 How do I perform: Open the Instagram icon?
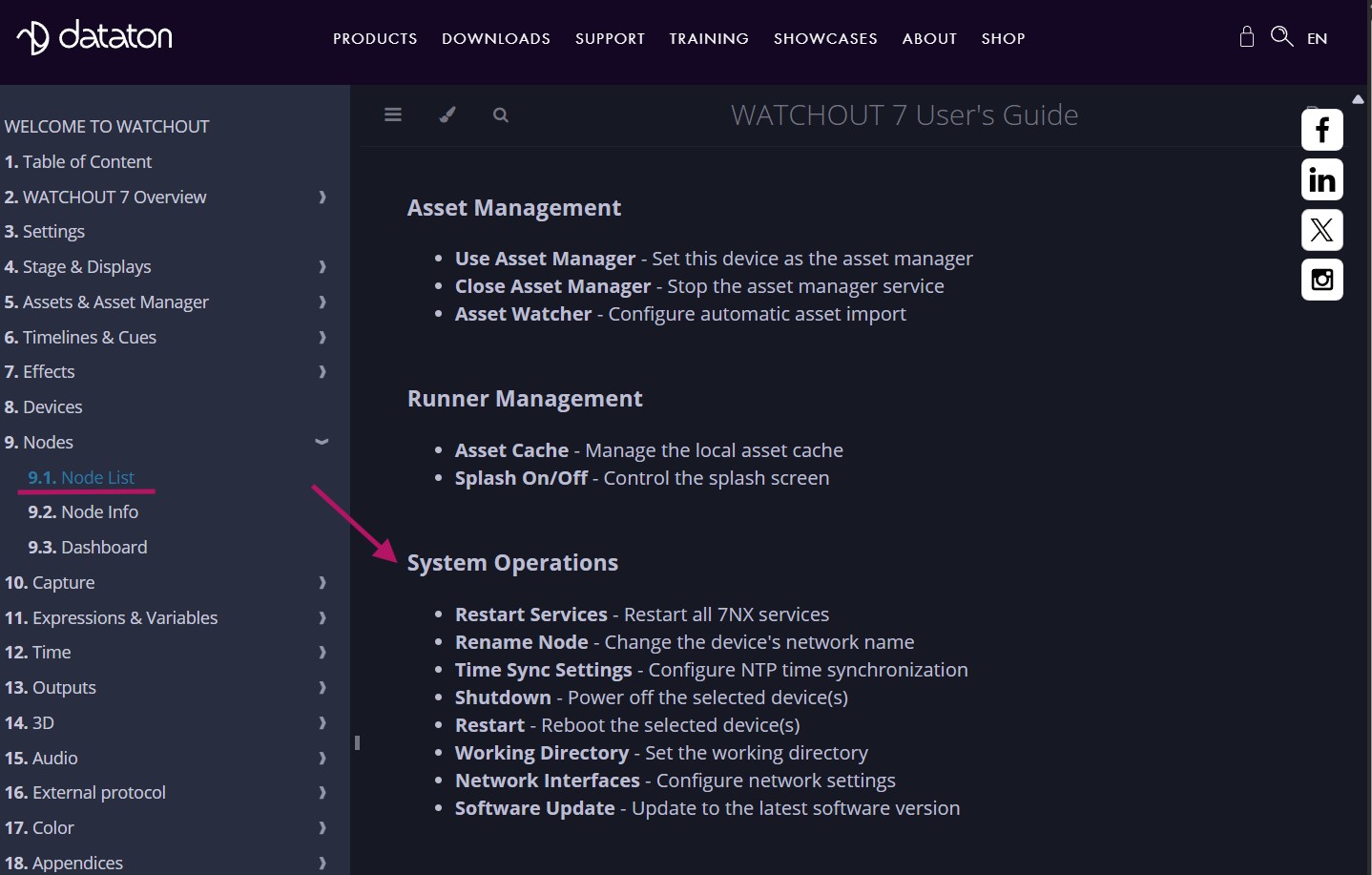tap(1321, 280)
